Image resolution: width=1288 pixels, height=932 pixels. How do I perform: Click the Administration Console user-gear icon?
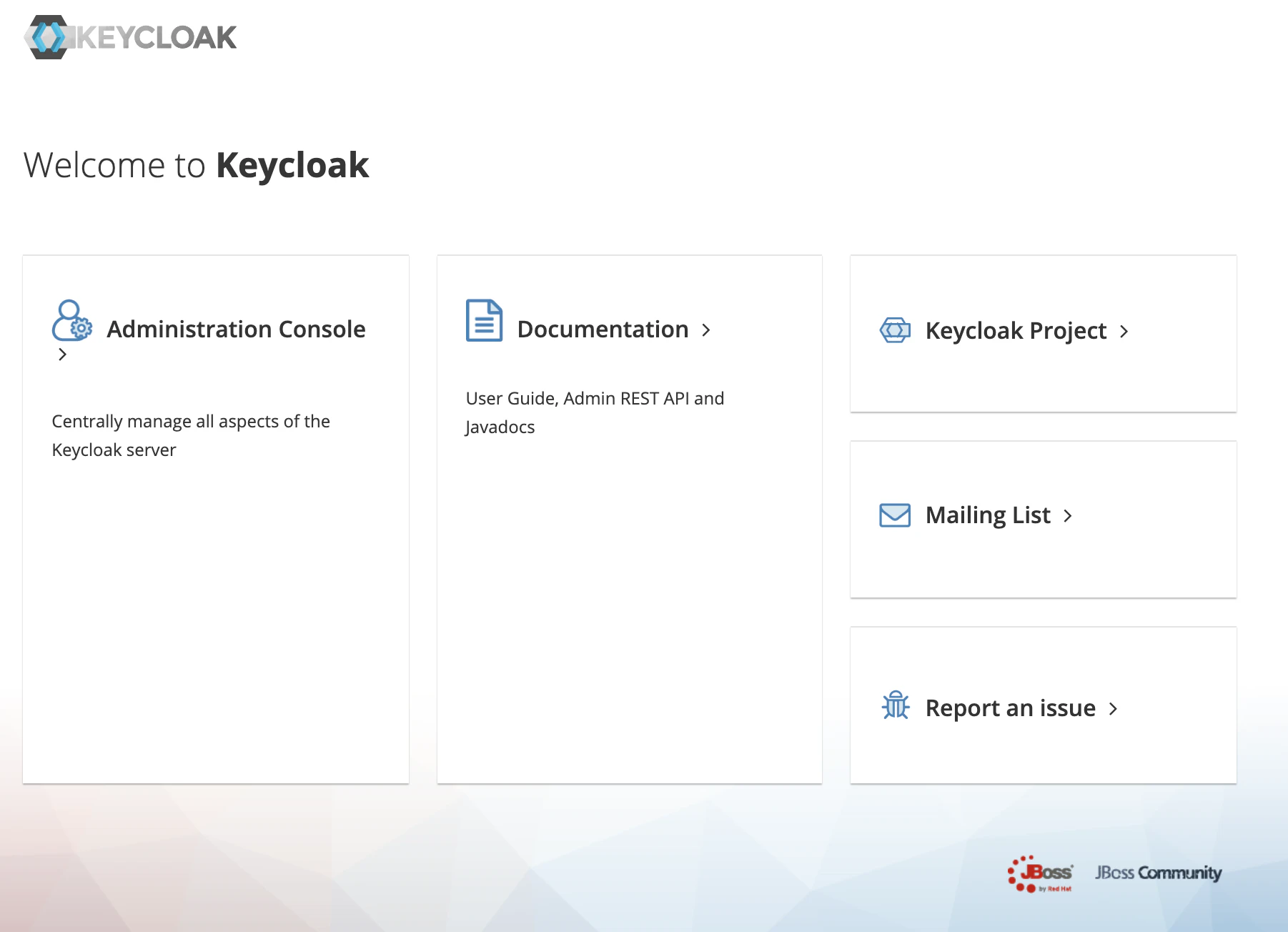[72, 320]
